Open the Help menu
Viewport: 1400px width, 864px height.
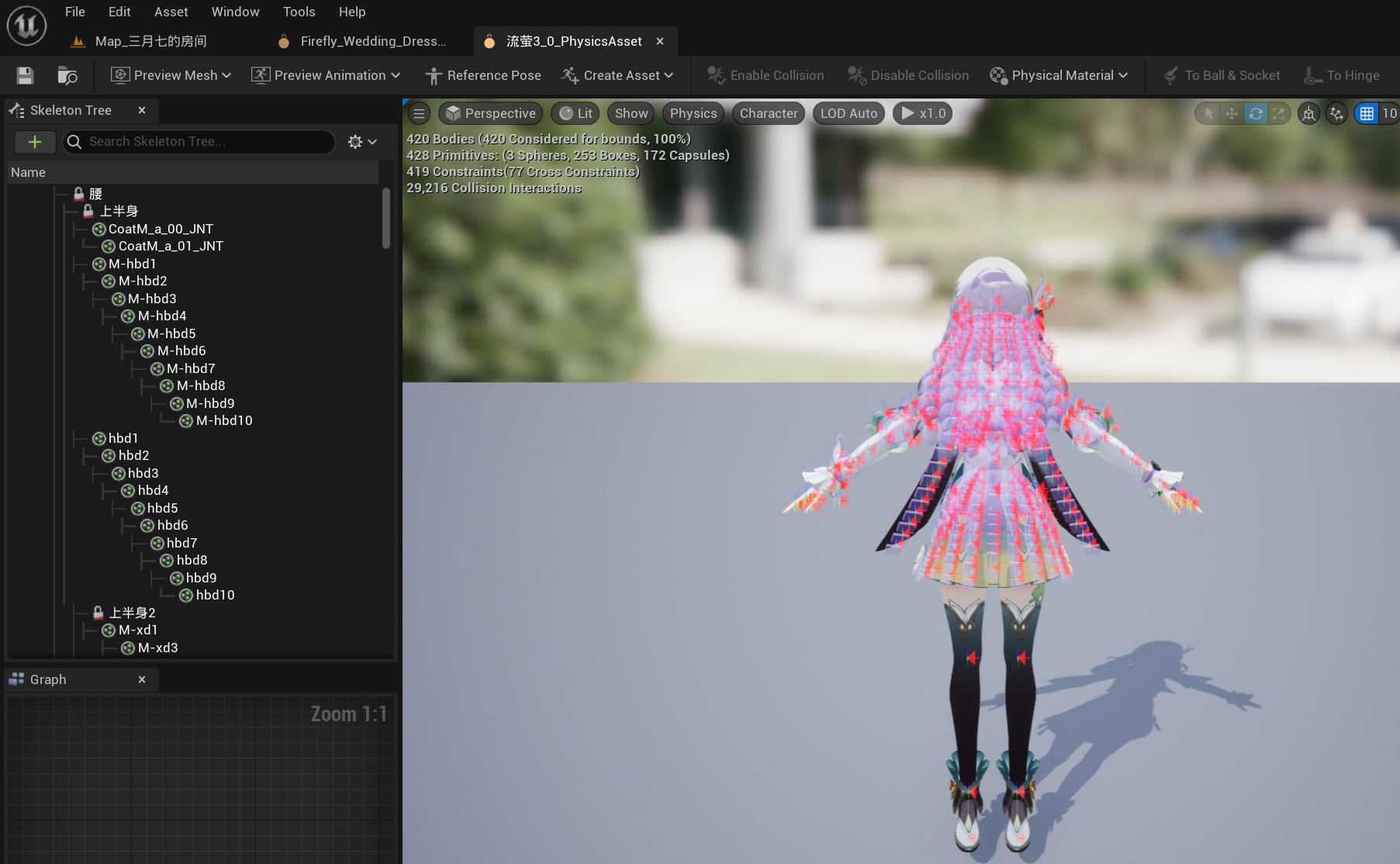click(352, 12)
